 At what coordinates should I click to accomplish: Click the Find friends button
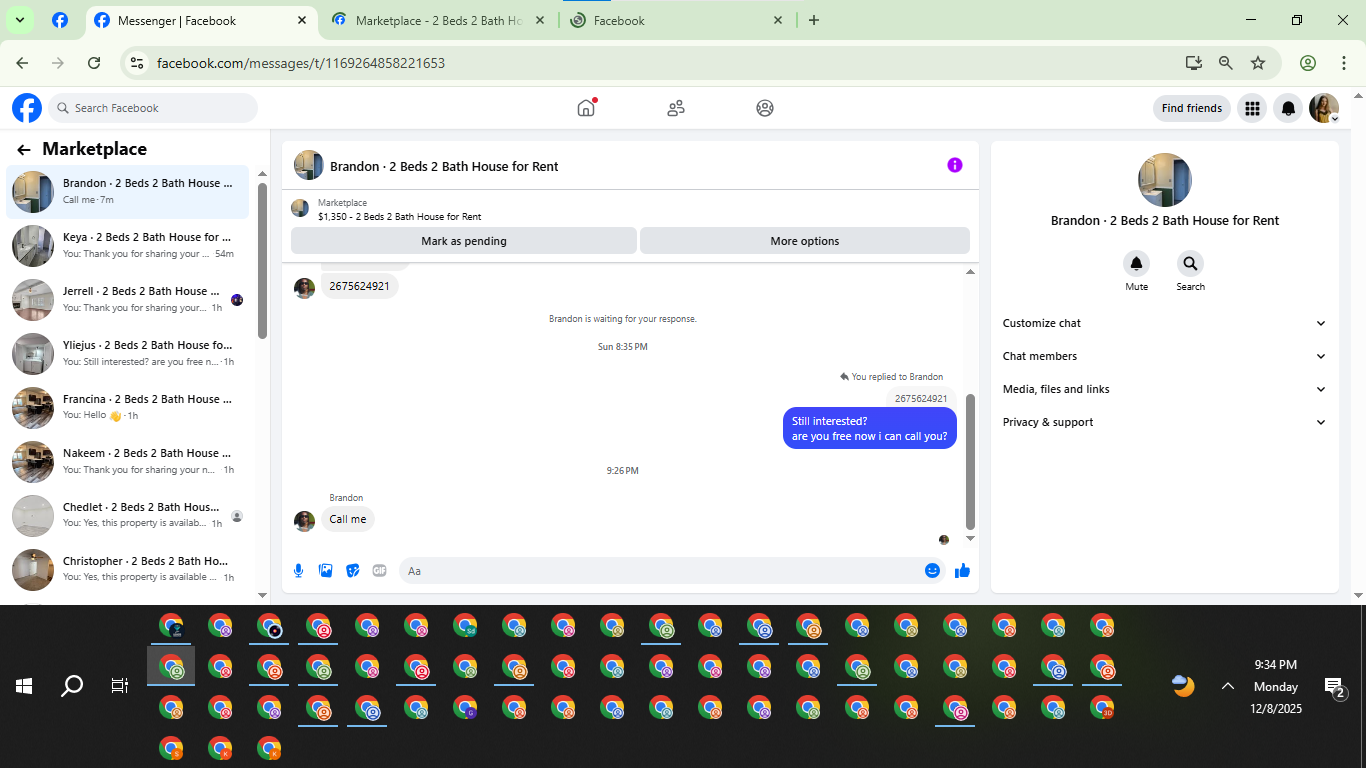1192,108
